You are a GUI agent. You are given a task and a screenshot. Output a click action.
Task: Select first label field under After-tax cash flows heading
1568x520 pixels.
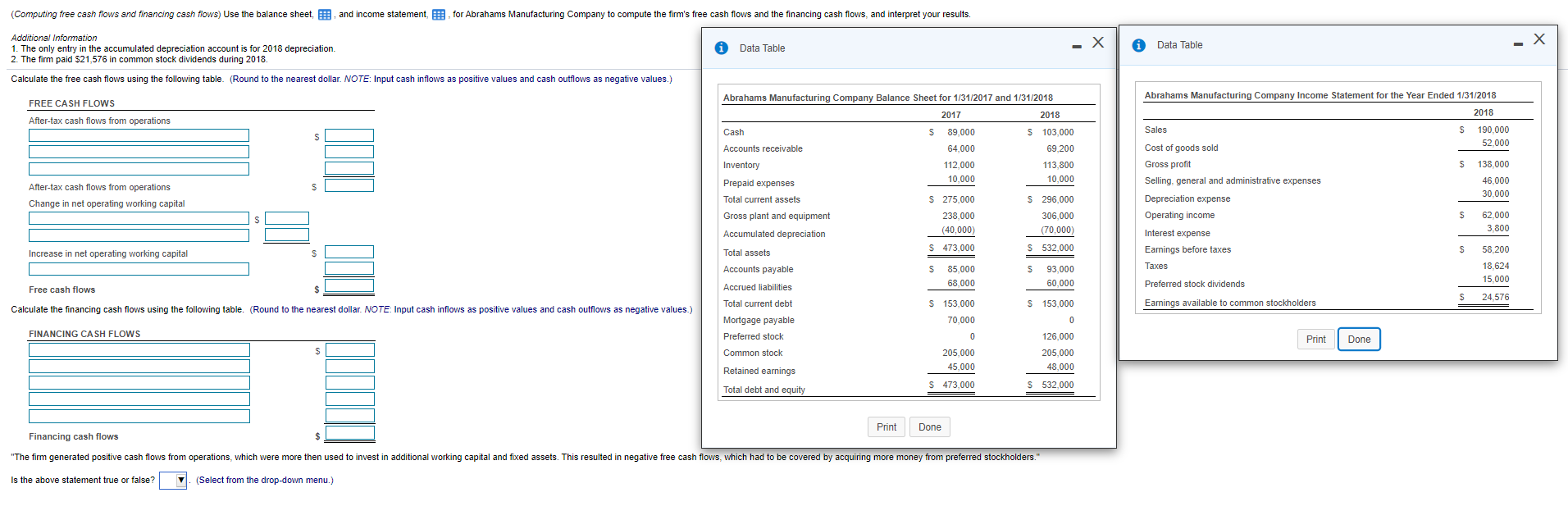[139, 135]
